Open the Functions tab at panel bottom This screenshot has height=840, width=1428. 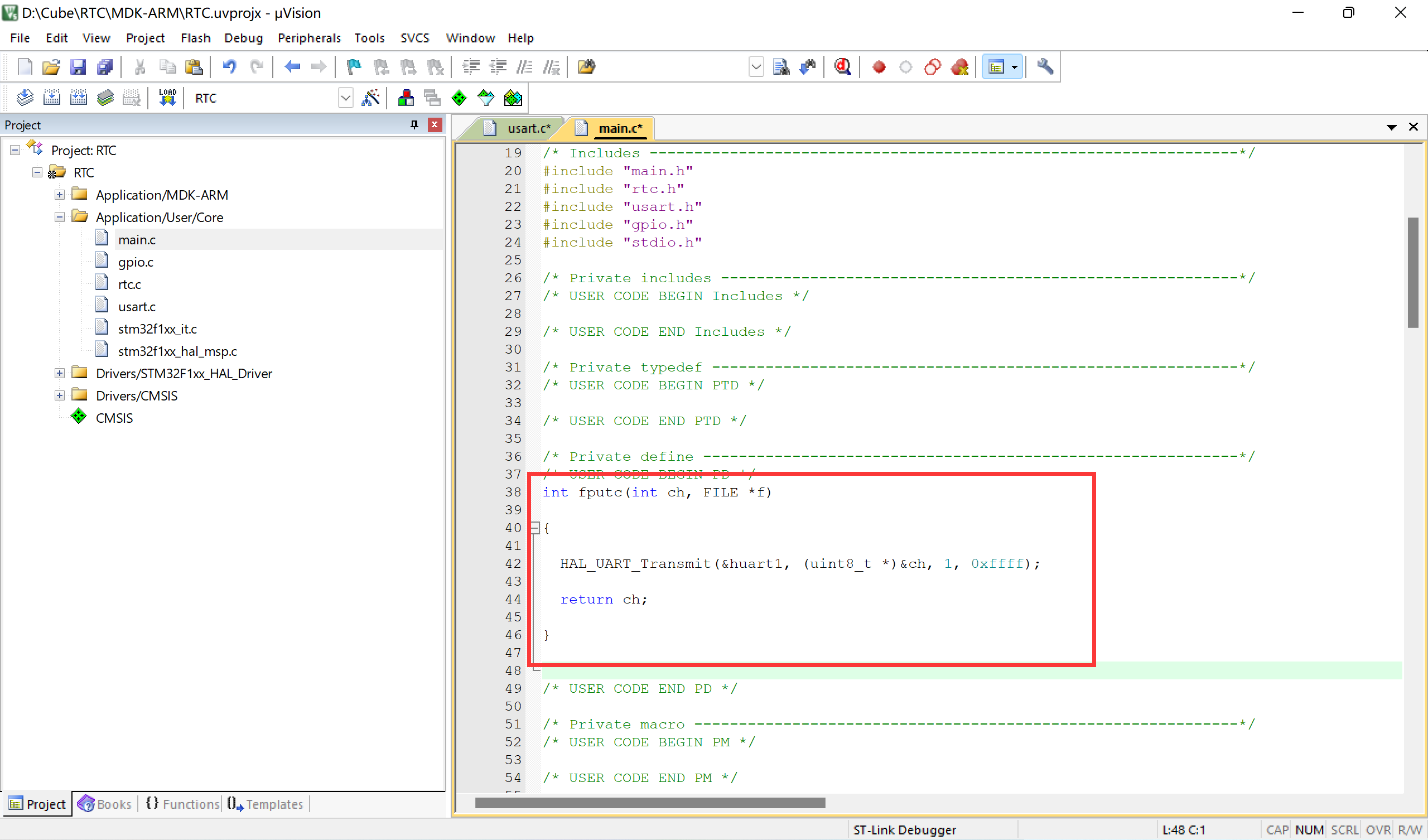pyautogui.click(x=182, y=804)
